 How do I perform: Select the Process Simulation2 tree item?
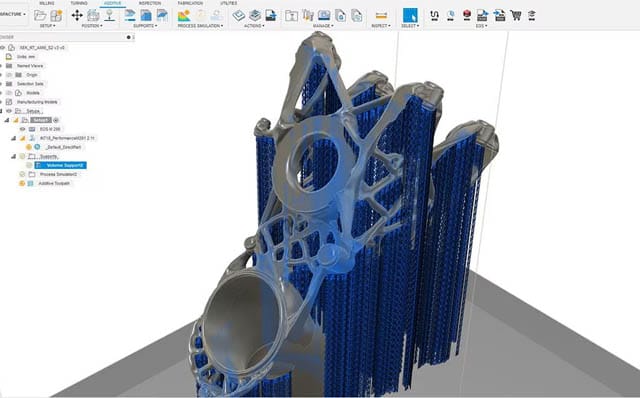click(x=58, y=174)
